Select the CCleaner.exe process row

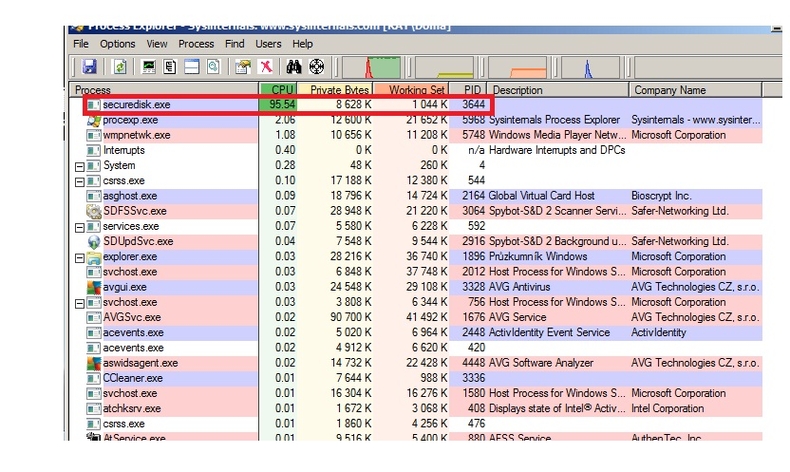point(131,378)
